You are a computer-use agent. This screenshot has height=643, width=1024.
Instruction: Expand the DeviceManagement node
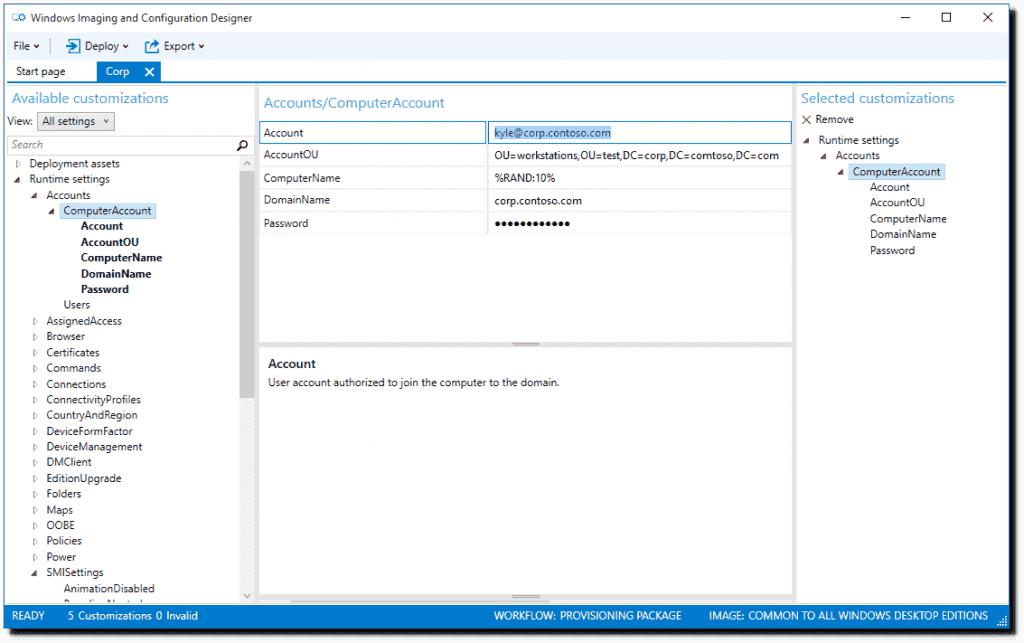coord(35,447)
